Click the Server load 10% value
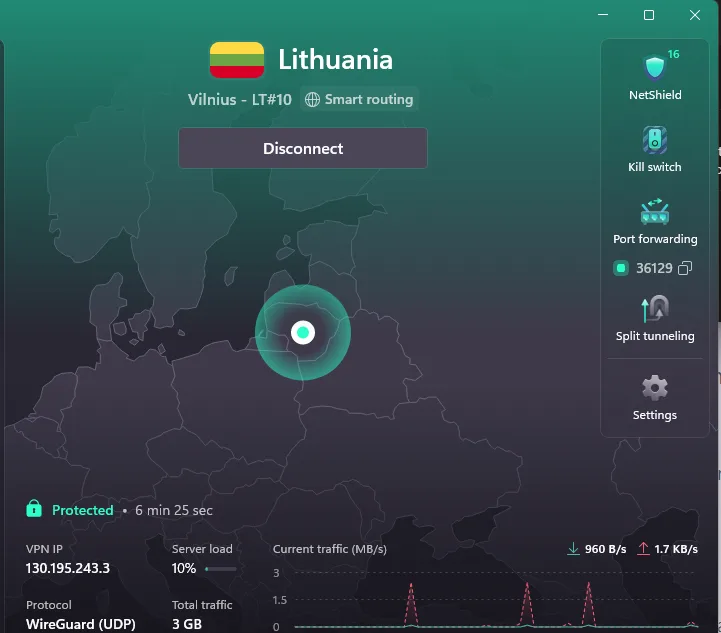 pyautogui.click(x=184, y=568)
